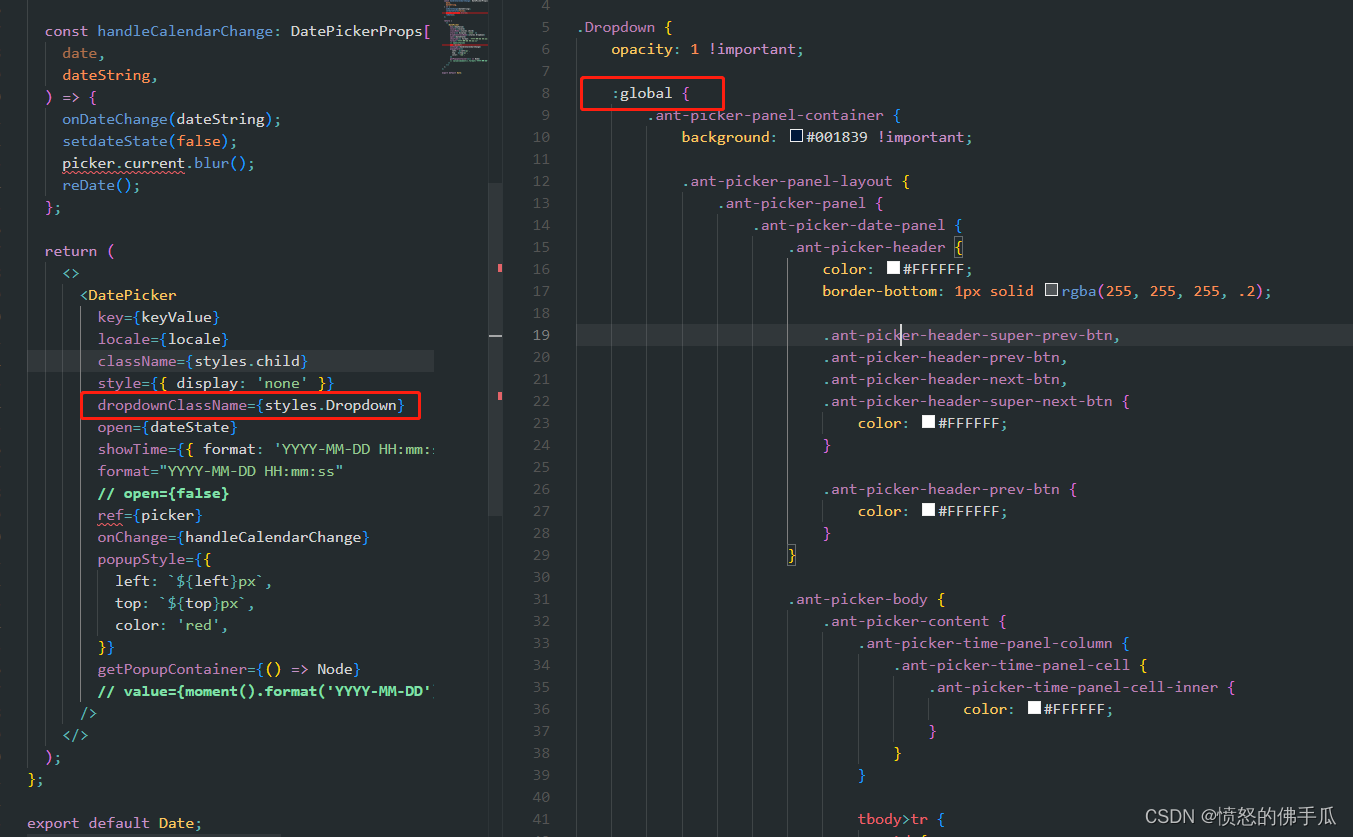
Task: Click line number 8 in the gutter
Action: (545, 93)
